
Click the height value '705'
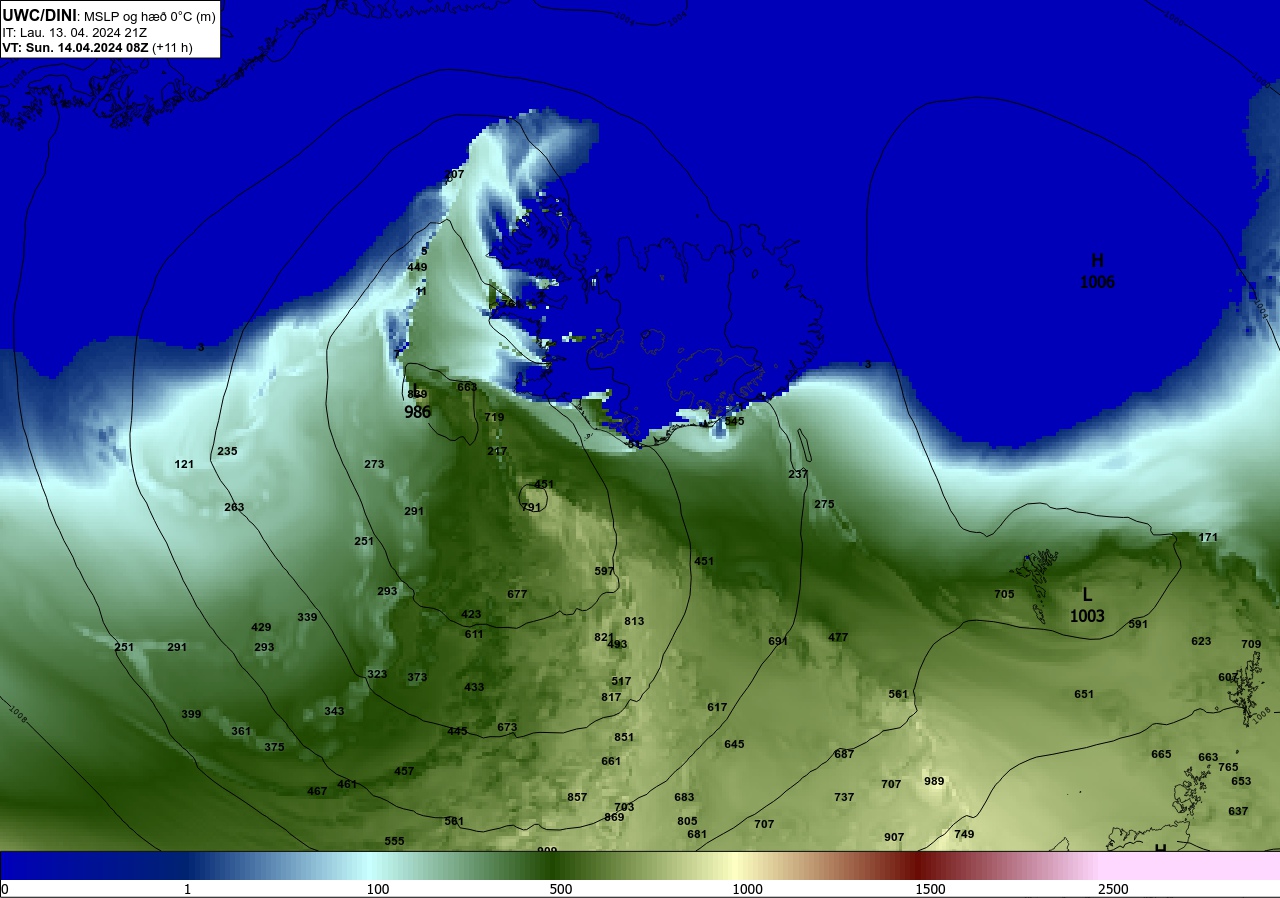(x=1004, y=594)
